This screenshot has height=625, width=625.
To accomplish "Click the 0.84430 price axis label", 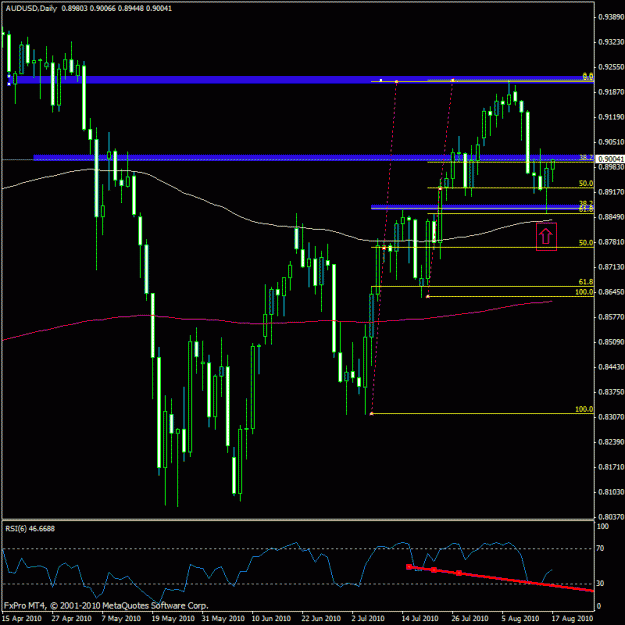I will click(x=611, y=367).
